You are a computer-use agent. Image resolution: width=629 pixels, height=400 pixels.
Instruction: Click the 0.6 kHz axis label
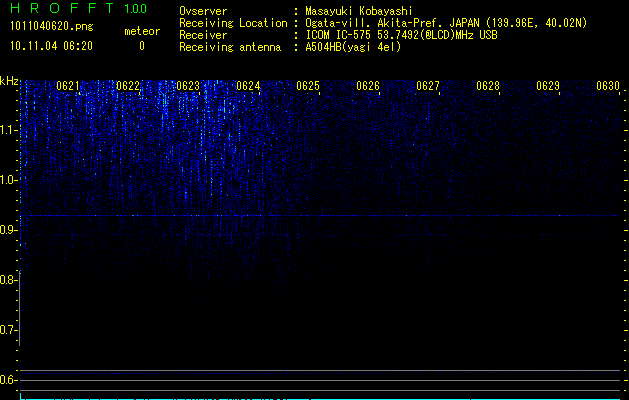pos(8,380)
